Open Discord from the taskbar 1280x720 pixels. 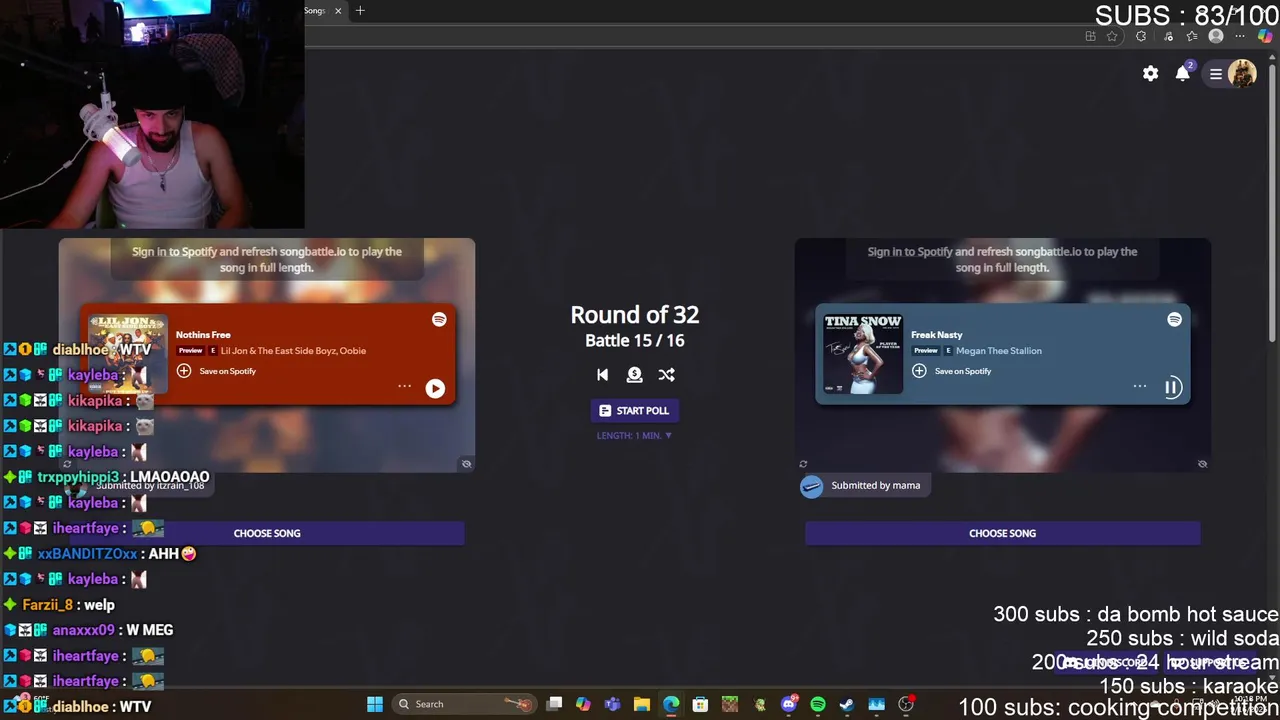pos(789,704)
